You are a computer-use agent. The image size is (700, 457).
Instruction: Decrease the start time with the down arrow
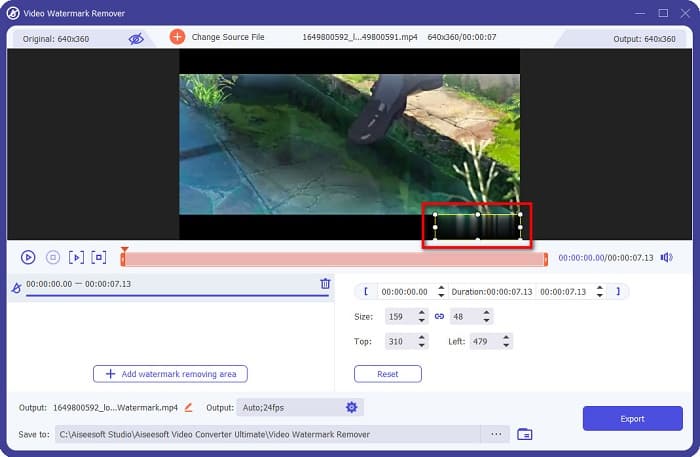(441, 295)
